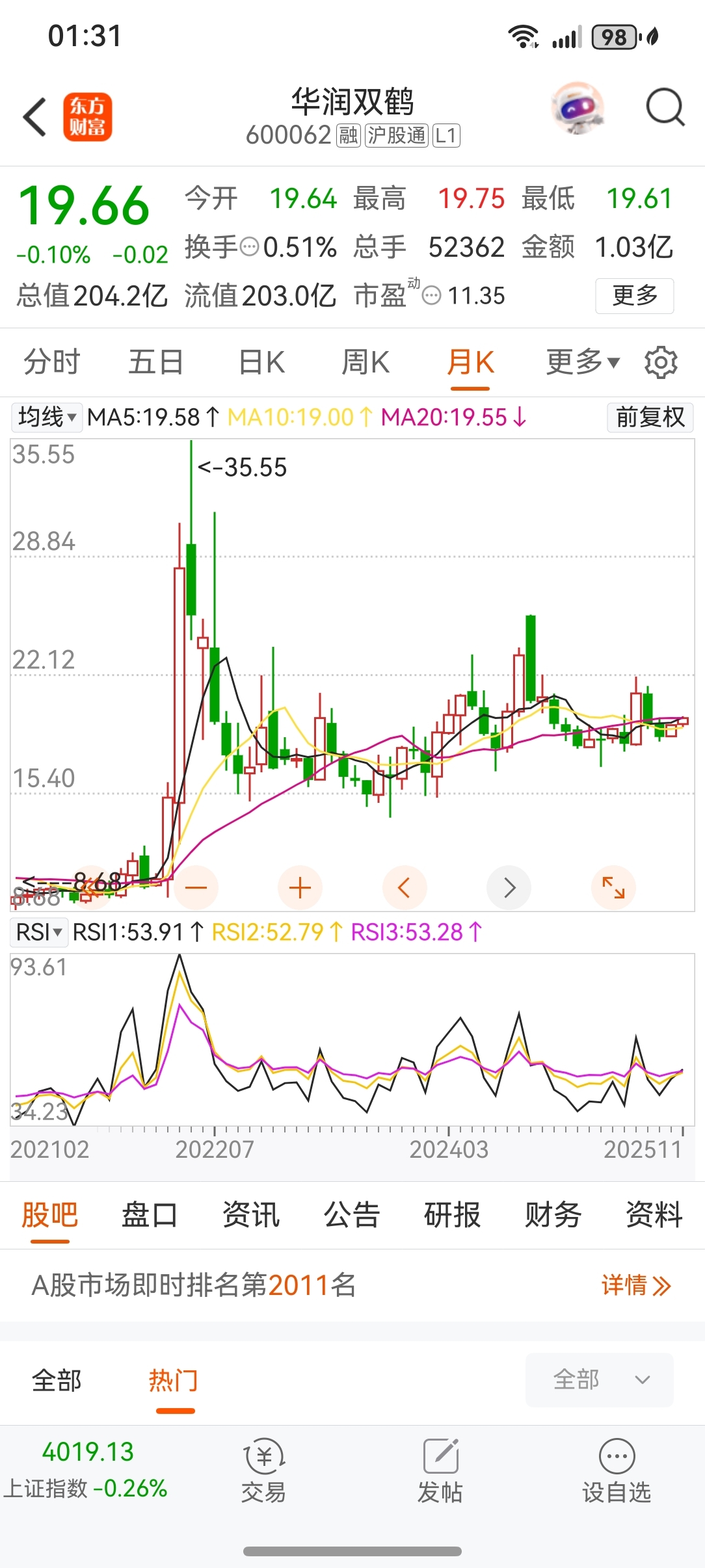Tap the MA5:19.58 label

coord(154,417)
